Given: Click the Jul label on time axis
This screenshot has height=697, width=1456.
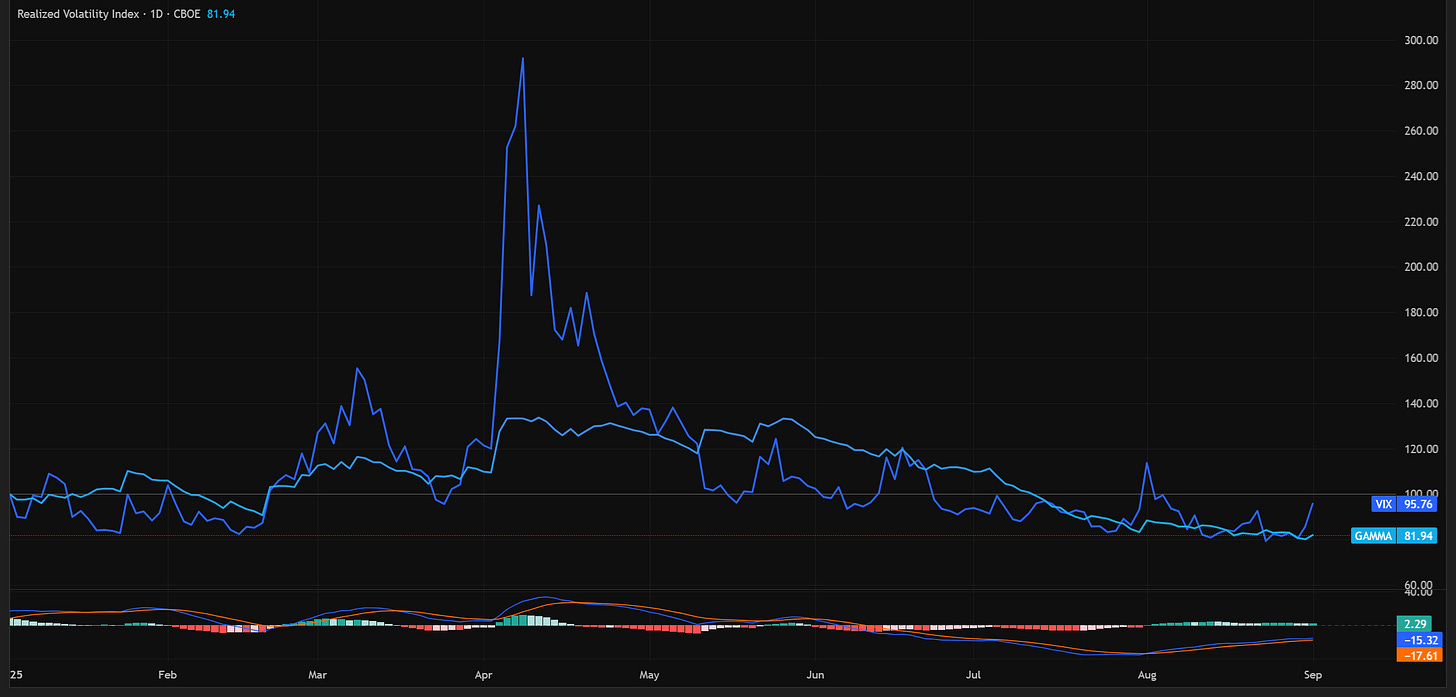Looking at the screenshot, I should 974,676.
